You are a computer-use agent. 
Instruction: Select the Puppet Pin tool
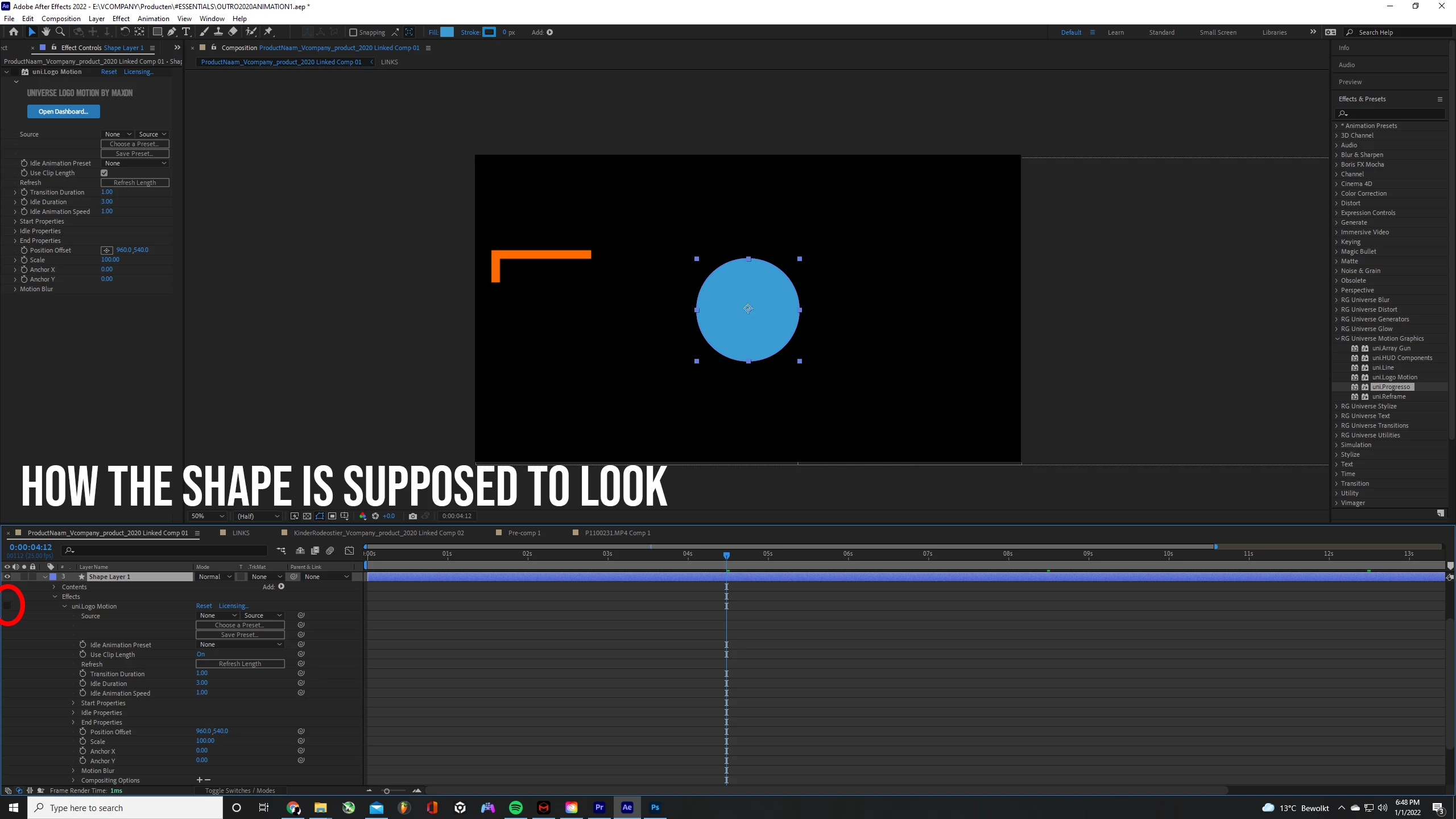click(268, 32)
